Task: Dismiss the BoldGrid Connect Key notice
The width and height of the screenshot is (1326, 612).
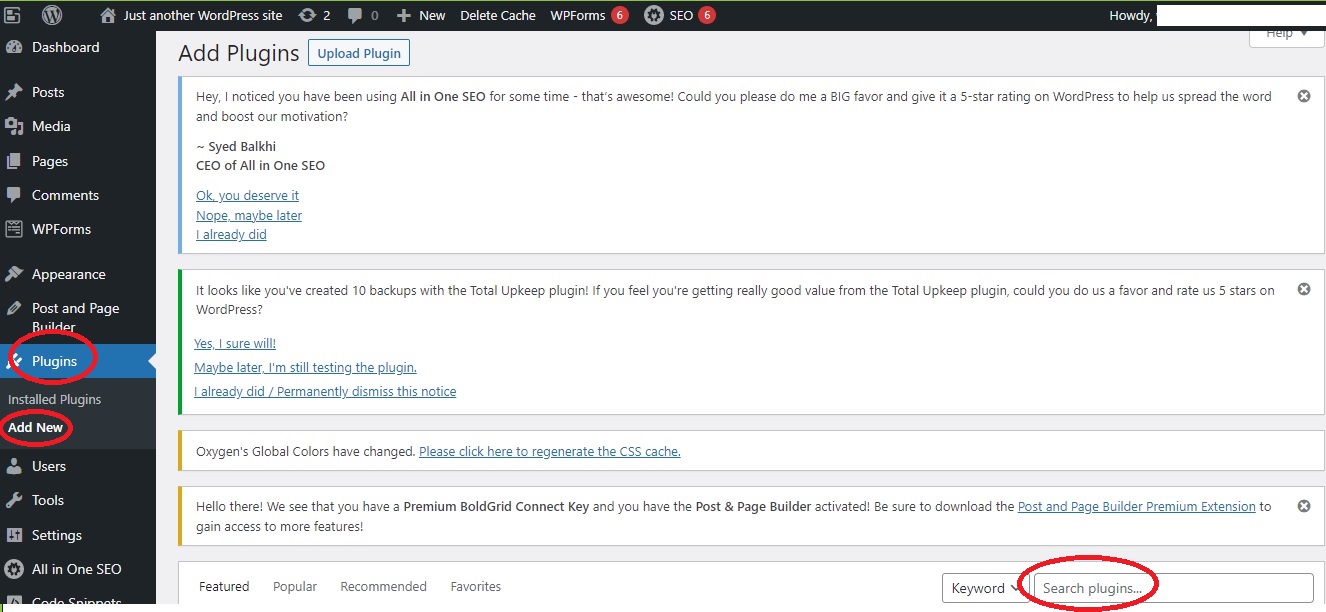Action: pos(1304,506)
